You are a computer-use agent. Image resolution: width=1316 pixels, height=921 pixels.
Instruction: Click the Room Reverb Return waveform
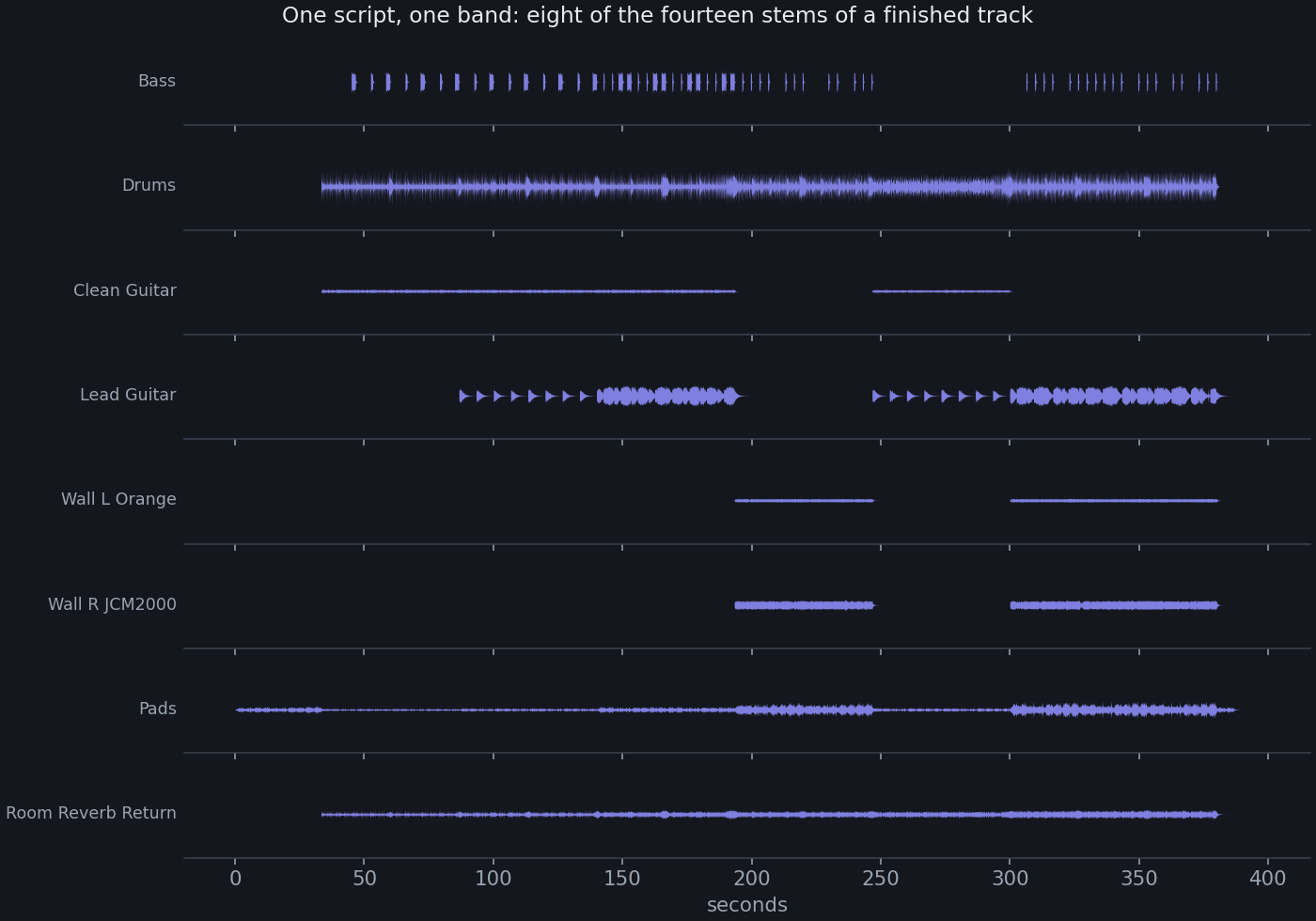pyautogui.click(x=771, y=815)
